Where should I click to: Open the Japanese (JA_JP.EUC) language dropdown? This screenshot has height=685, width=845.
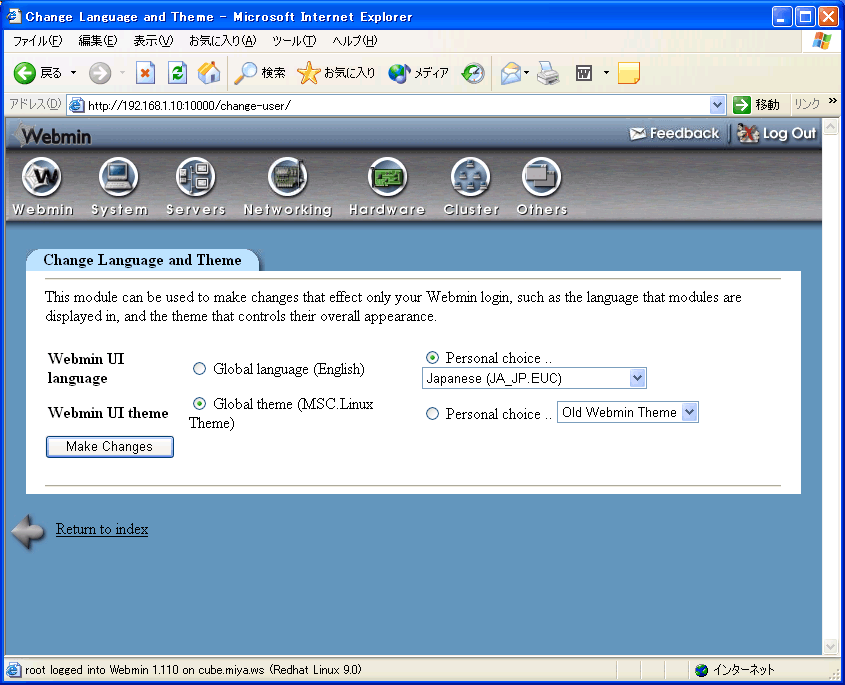pos(534,378)
